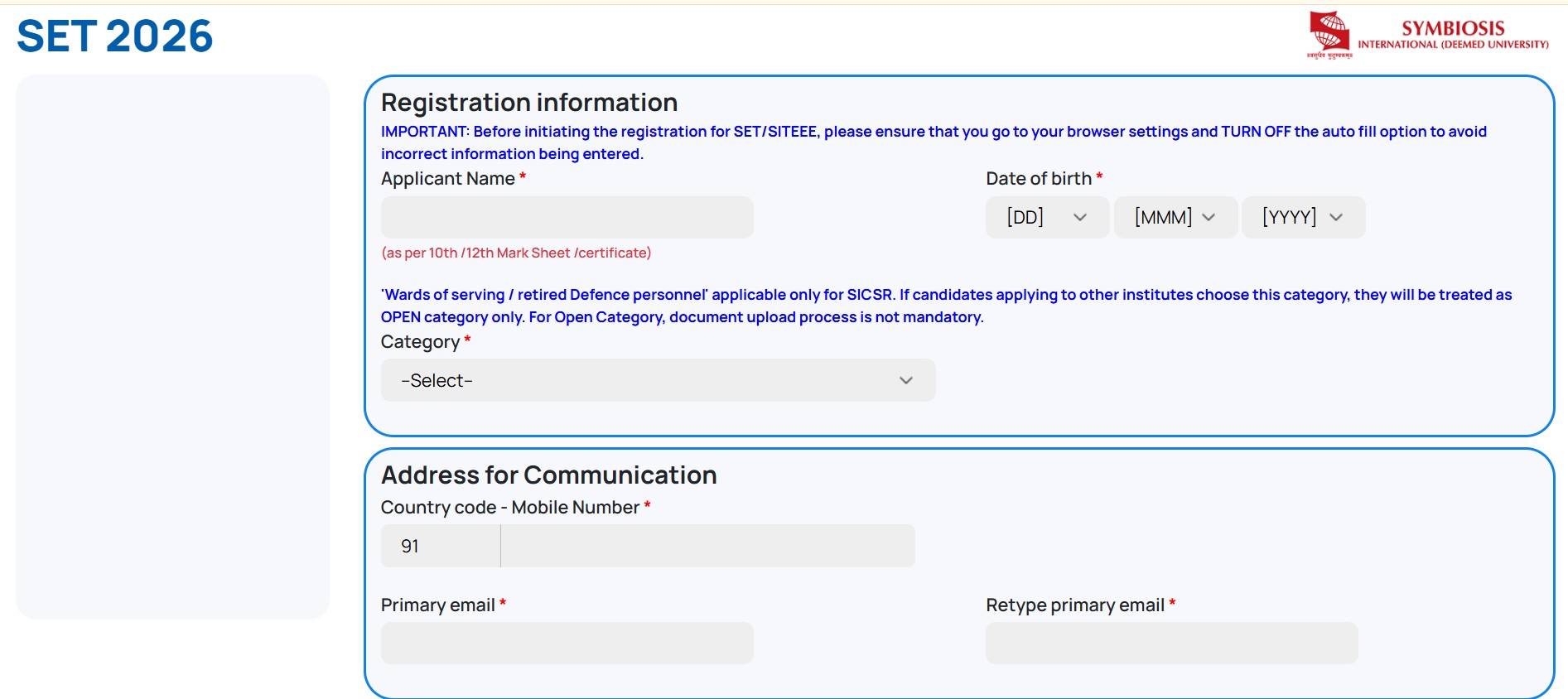Viewport: 1568px width, 699px height.
Task: Open the [YYYY] year dropdown
Action: [x=1303, y=217]
